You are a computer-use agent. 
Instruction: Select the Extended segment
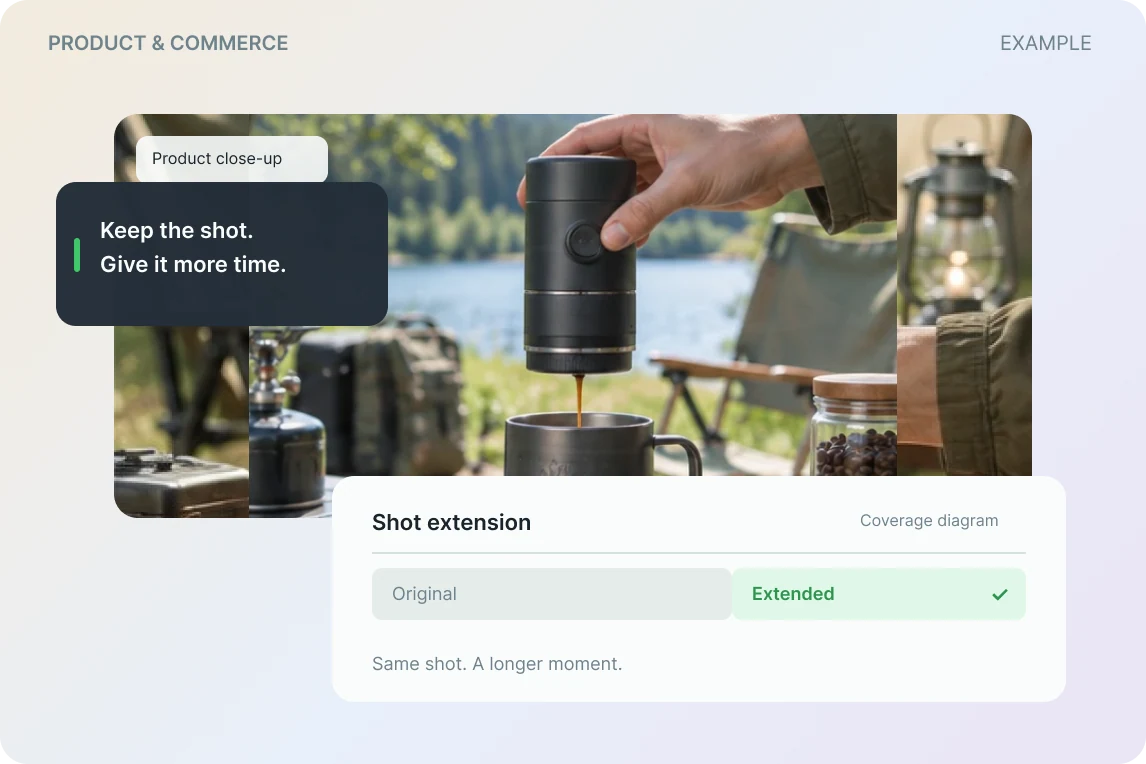pyautogui.click(x=879, y=594)
